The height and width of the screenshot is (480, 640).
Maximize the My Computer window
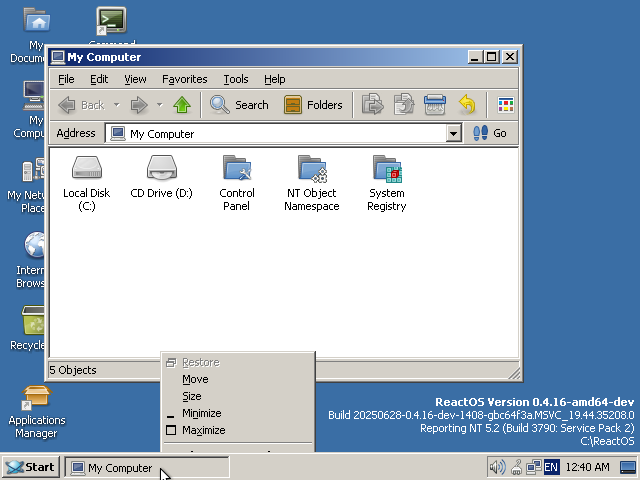point(491,57)
